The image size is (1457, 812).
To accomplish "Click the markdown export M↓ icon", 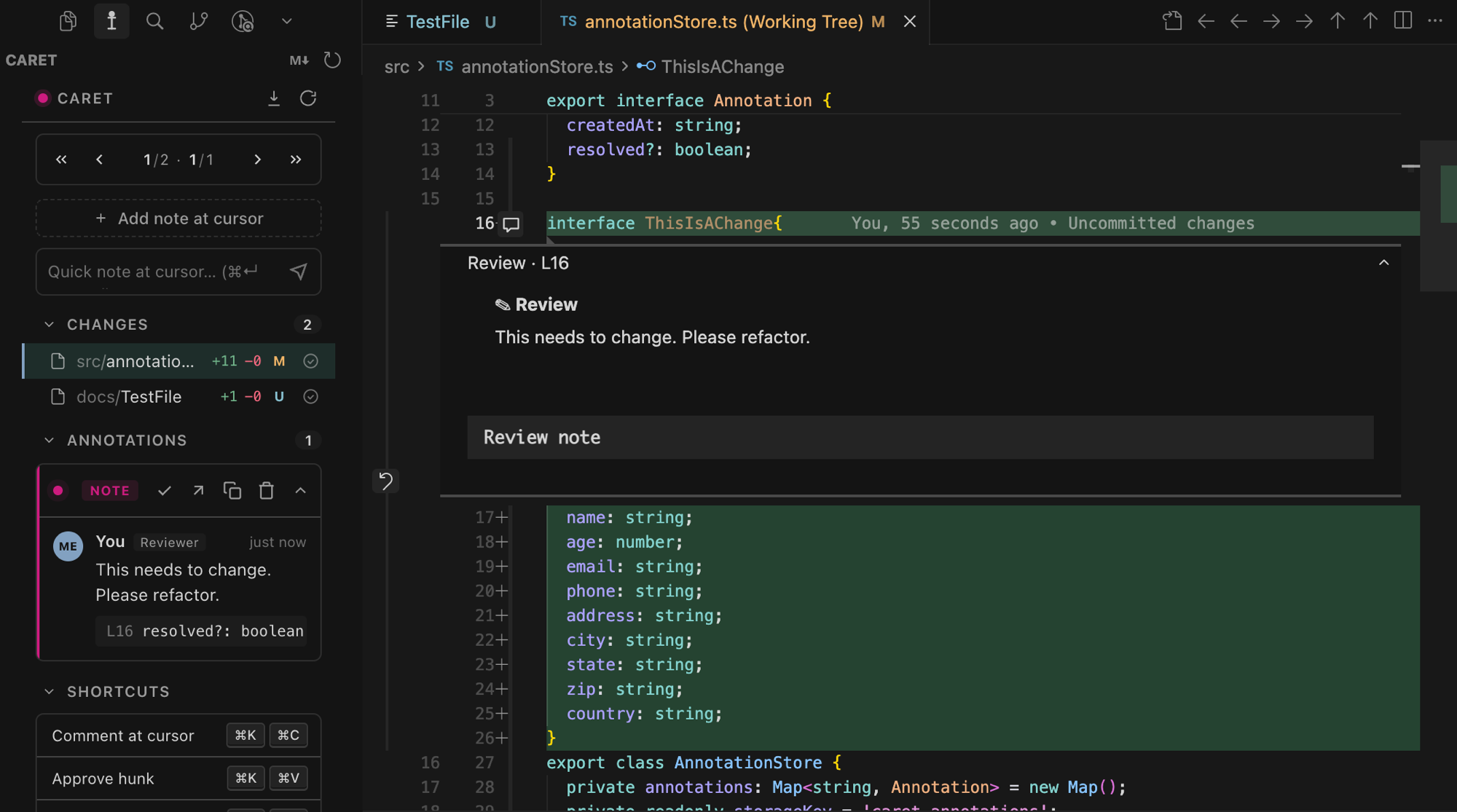I will tap(299, 60).
